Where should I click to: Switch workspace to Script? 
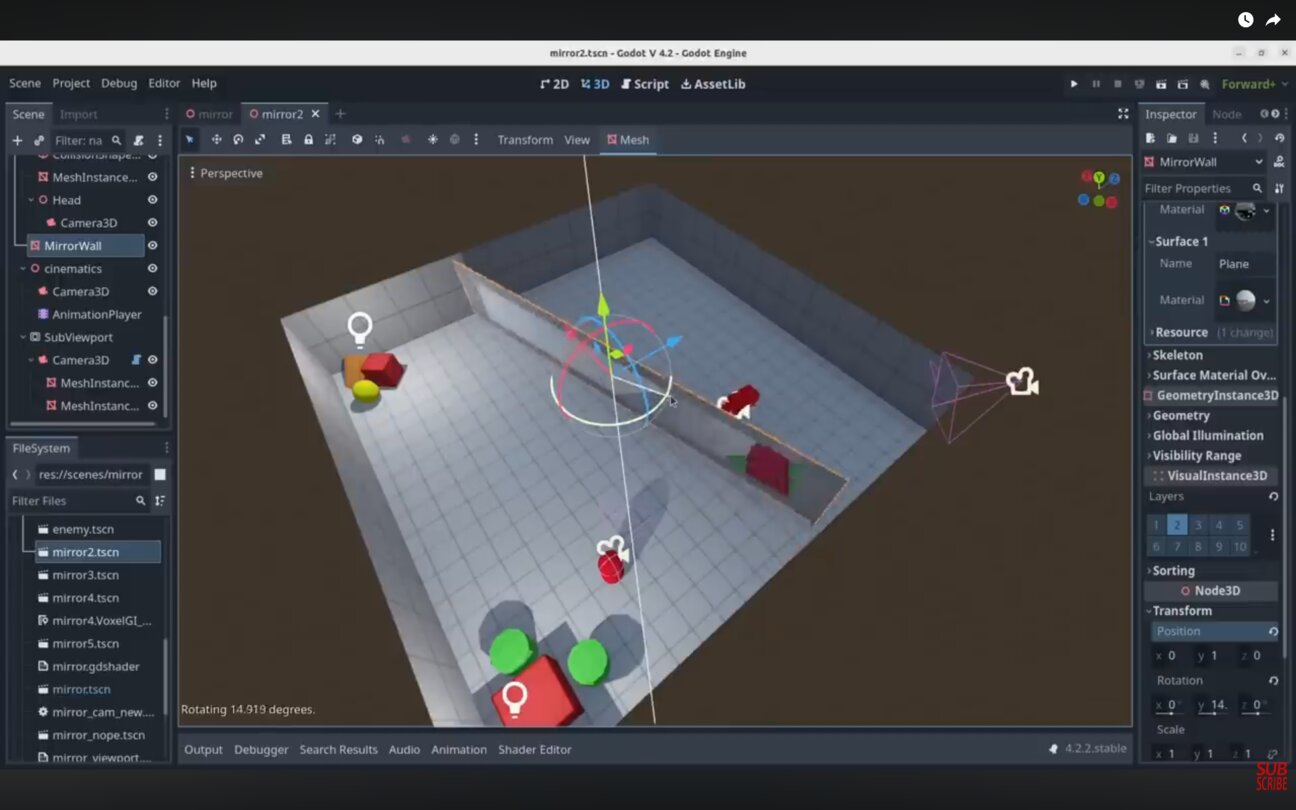click(x=645, y=84)
